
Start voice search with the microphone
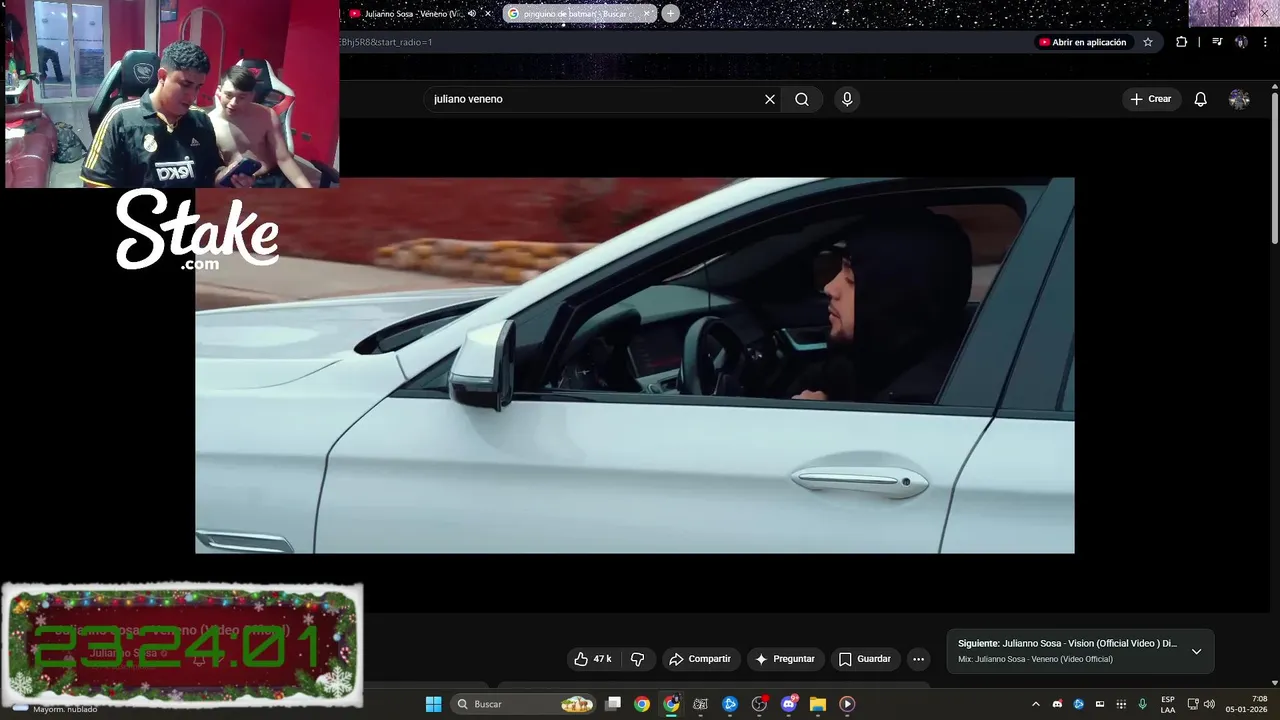pyautogui.click(x=847, y=99)
